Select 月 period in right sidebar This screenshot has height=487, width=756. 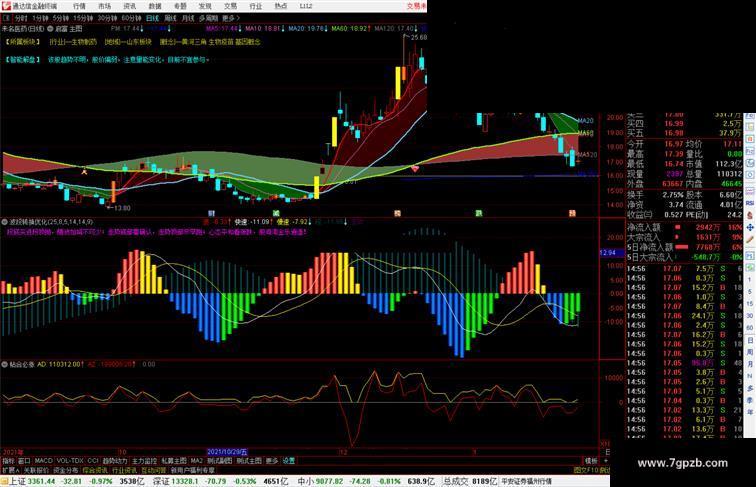(750, 364)
